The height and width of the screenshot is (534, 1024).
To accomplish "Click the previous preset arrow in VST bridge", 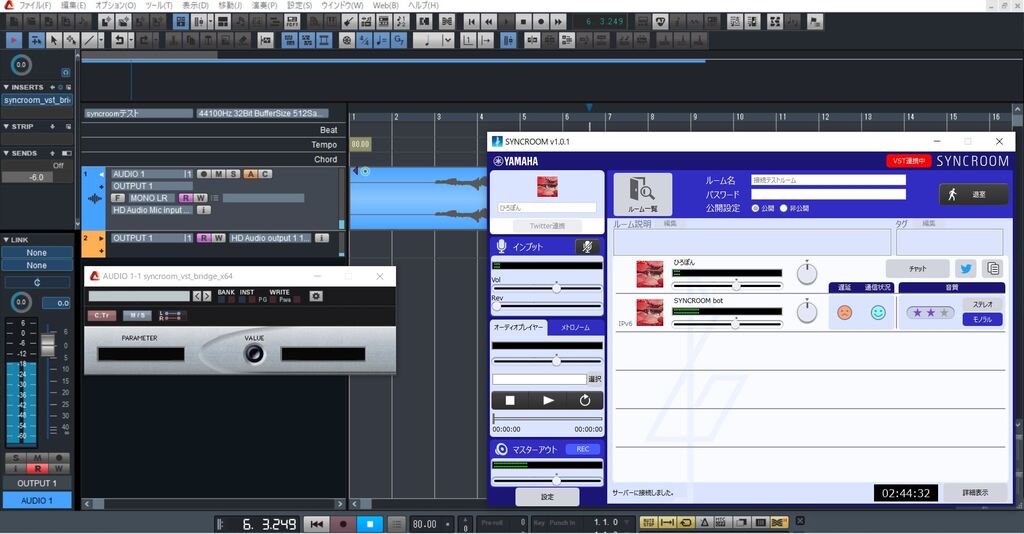I will (x=197, y=296).
